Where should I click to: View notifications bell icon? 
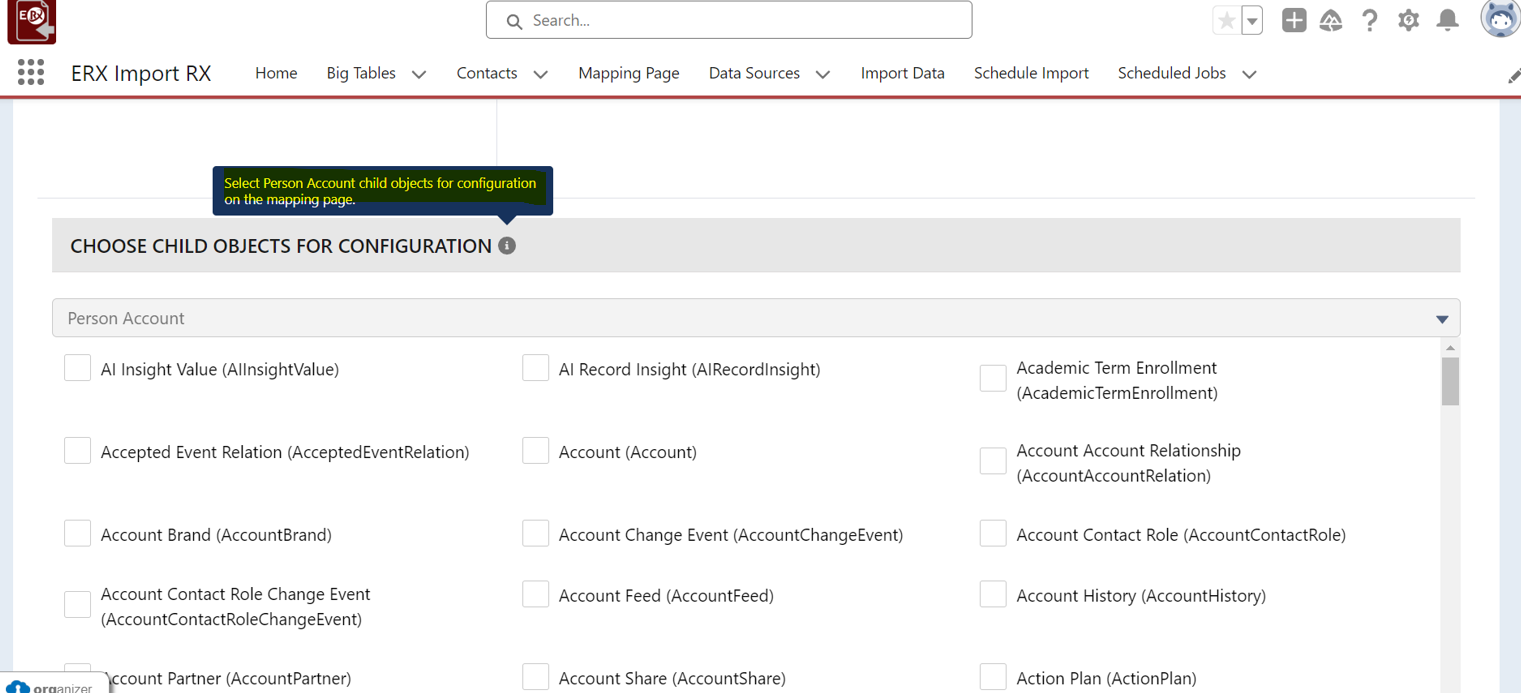click(x=1447, y=20)
